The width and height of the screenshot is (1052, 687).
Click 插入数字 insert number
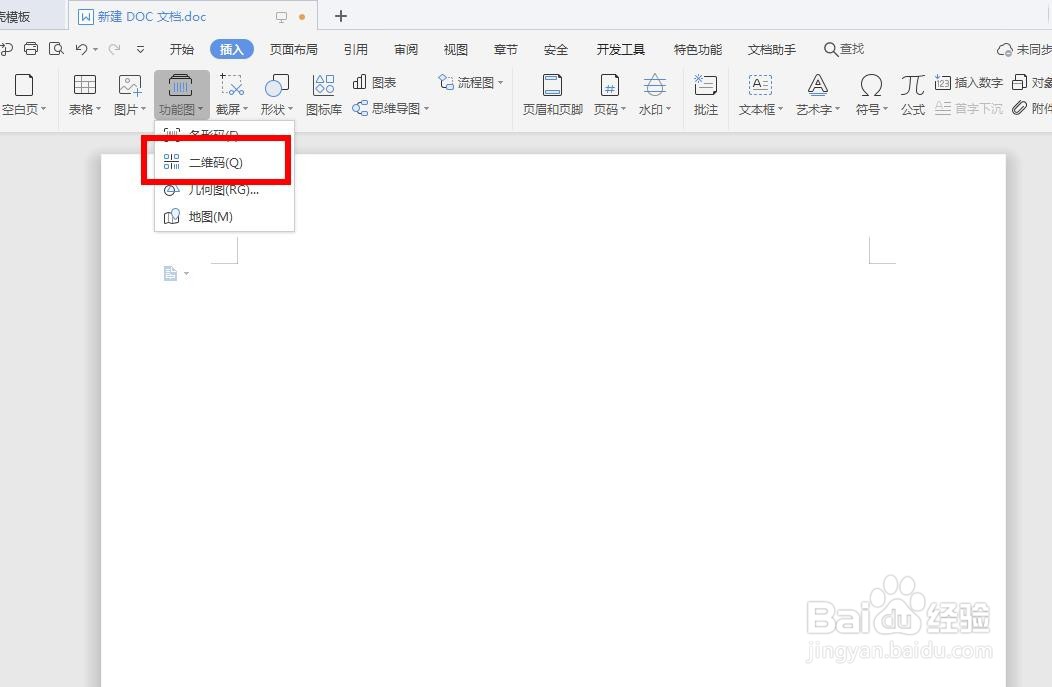click(x=968, y=82)
